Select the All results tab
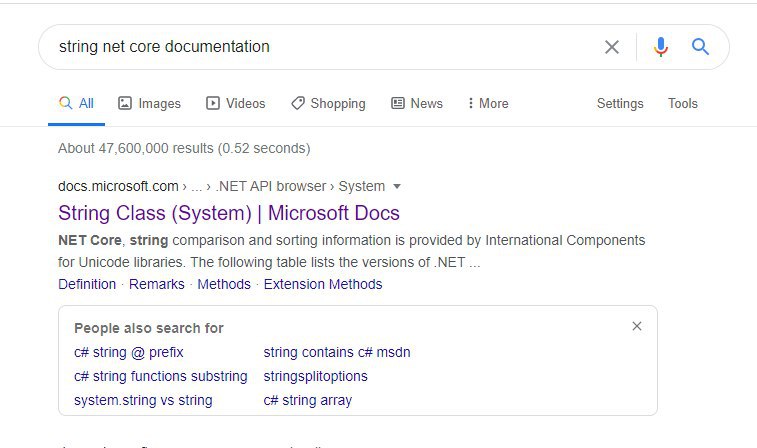The height and width of the screenshot is (448, 757). 76,103
